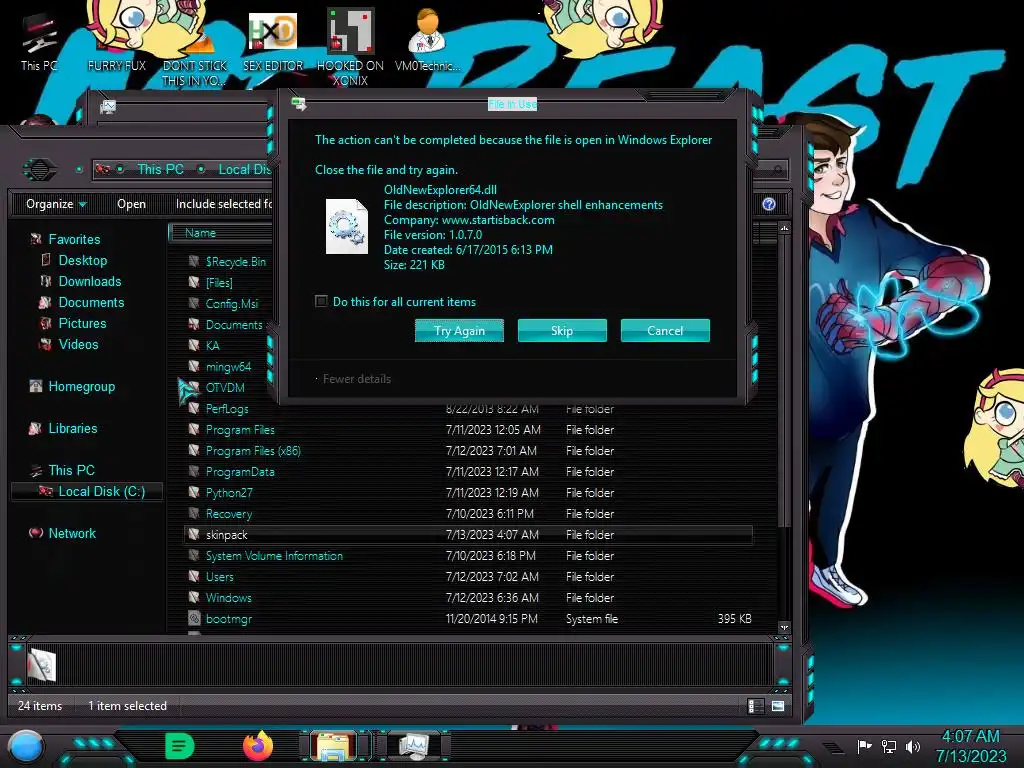Select Libraries in navigation pane
1024x768 pixels.
[x=72, y=428]
